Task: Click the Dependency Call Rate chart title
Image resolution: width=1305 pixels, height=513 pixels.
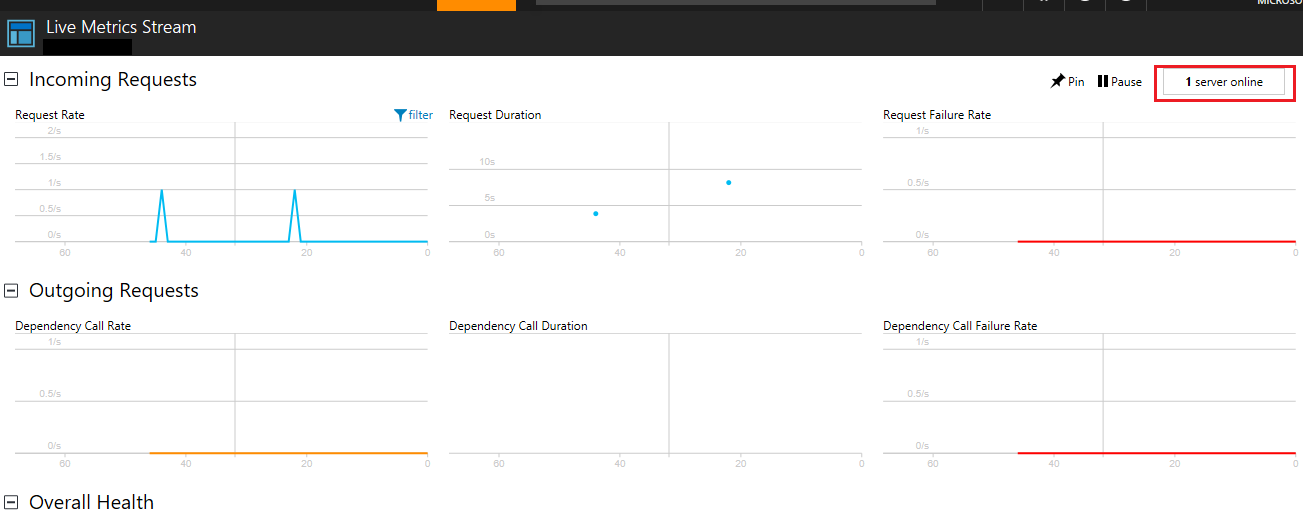Action: (73, 326)
